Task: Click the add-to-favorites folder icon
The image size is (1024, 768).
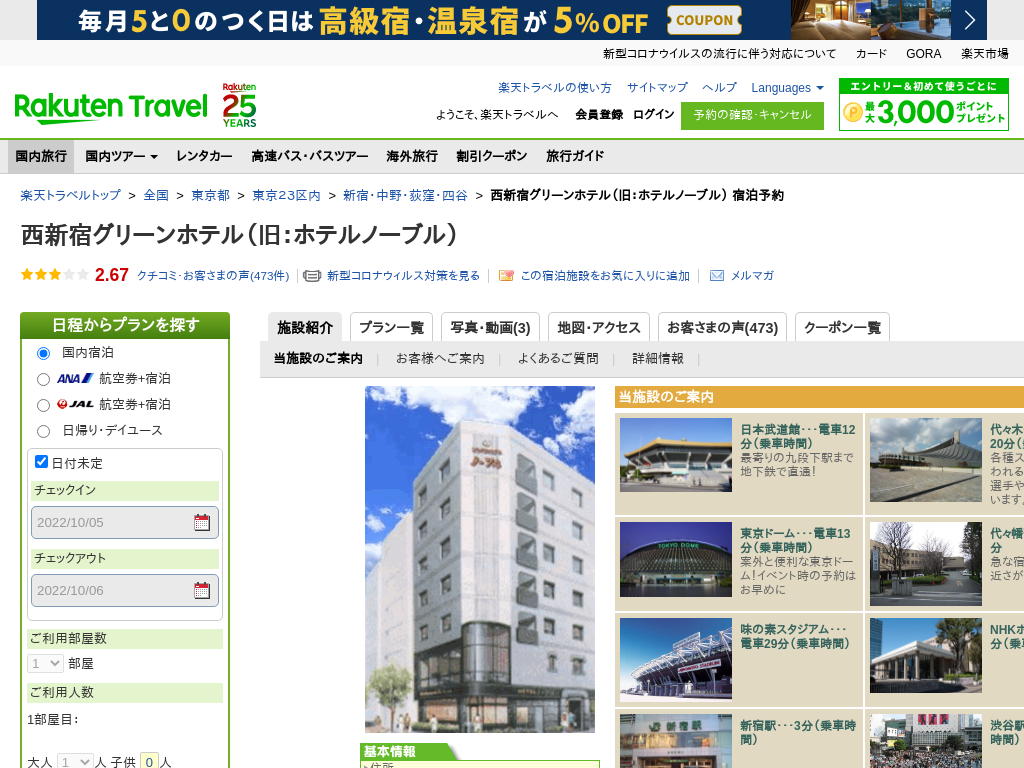Action: click(506, 276)
